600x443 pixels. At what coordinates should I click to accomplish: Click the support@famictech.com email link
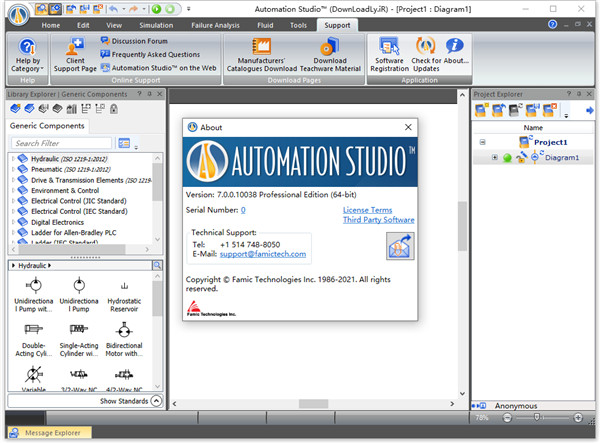(264, 253)
